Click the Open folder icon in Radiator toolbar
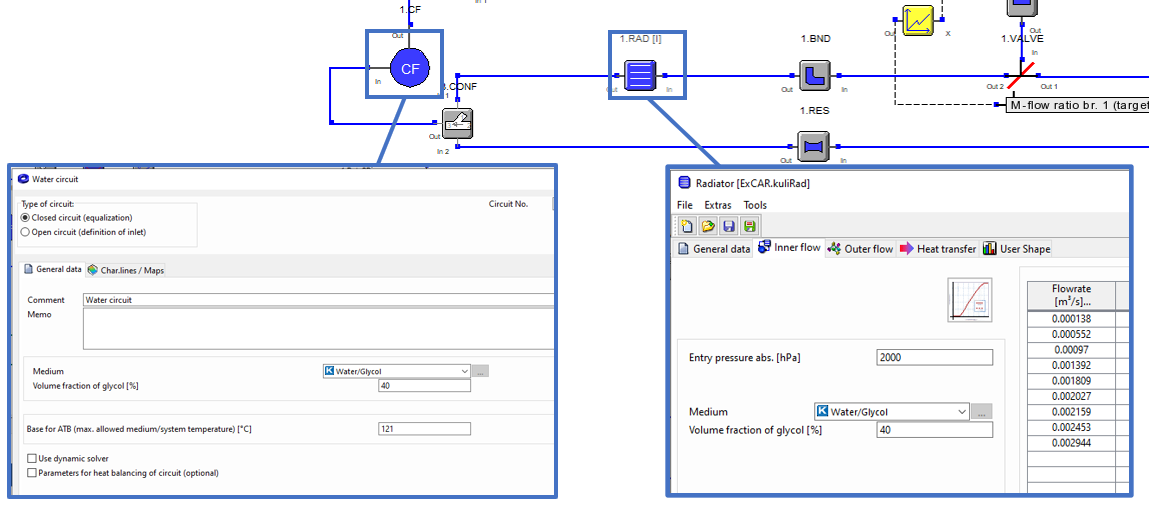The height and width of the screenshot is (514, 1149). pos(707,227)
